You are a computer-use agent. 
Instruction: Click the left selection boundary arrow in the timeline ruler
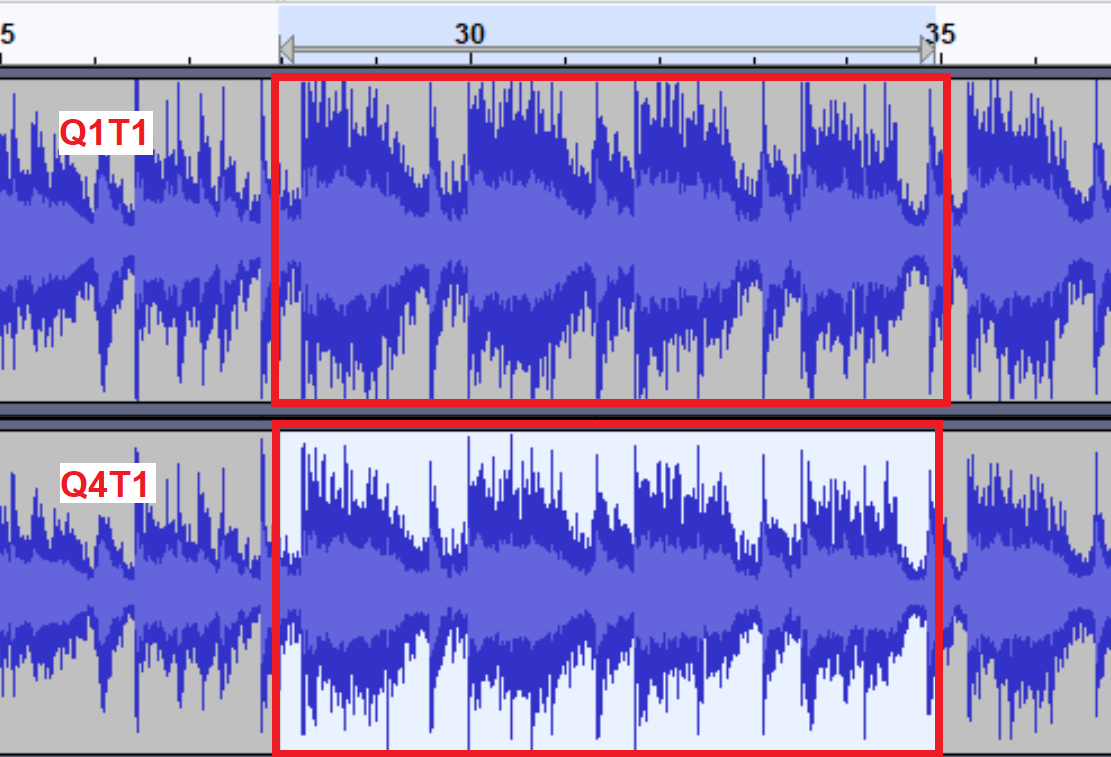[x=287, y=50]
